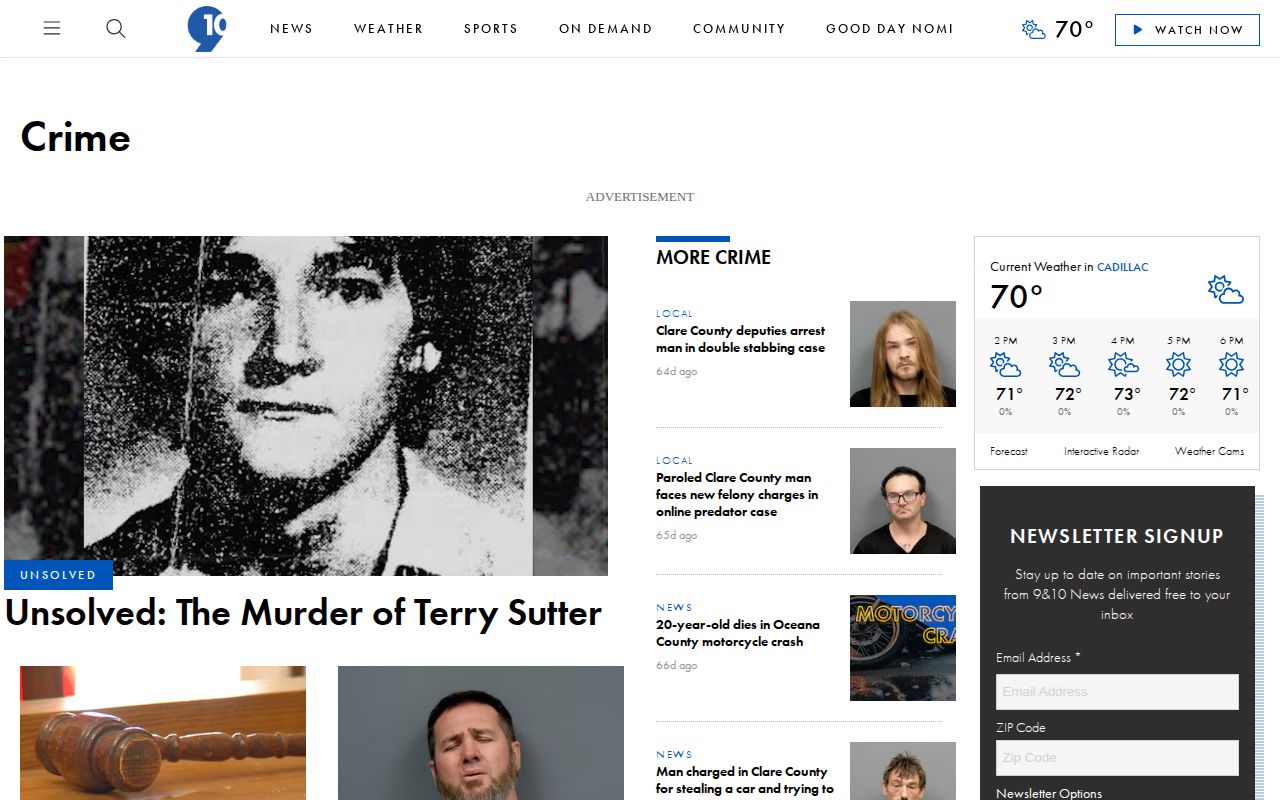Select the 2 PM forecast weather icon
The image size is (1280, 800).
coord(1005,365)
